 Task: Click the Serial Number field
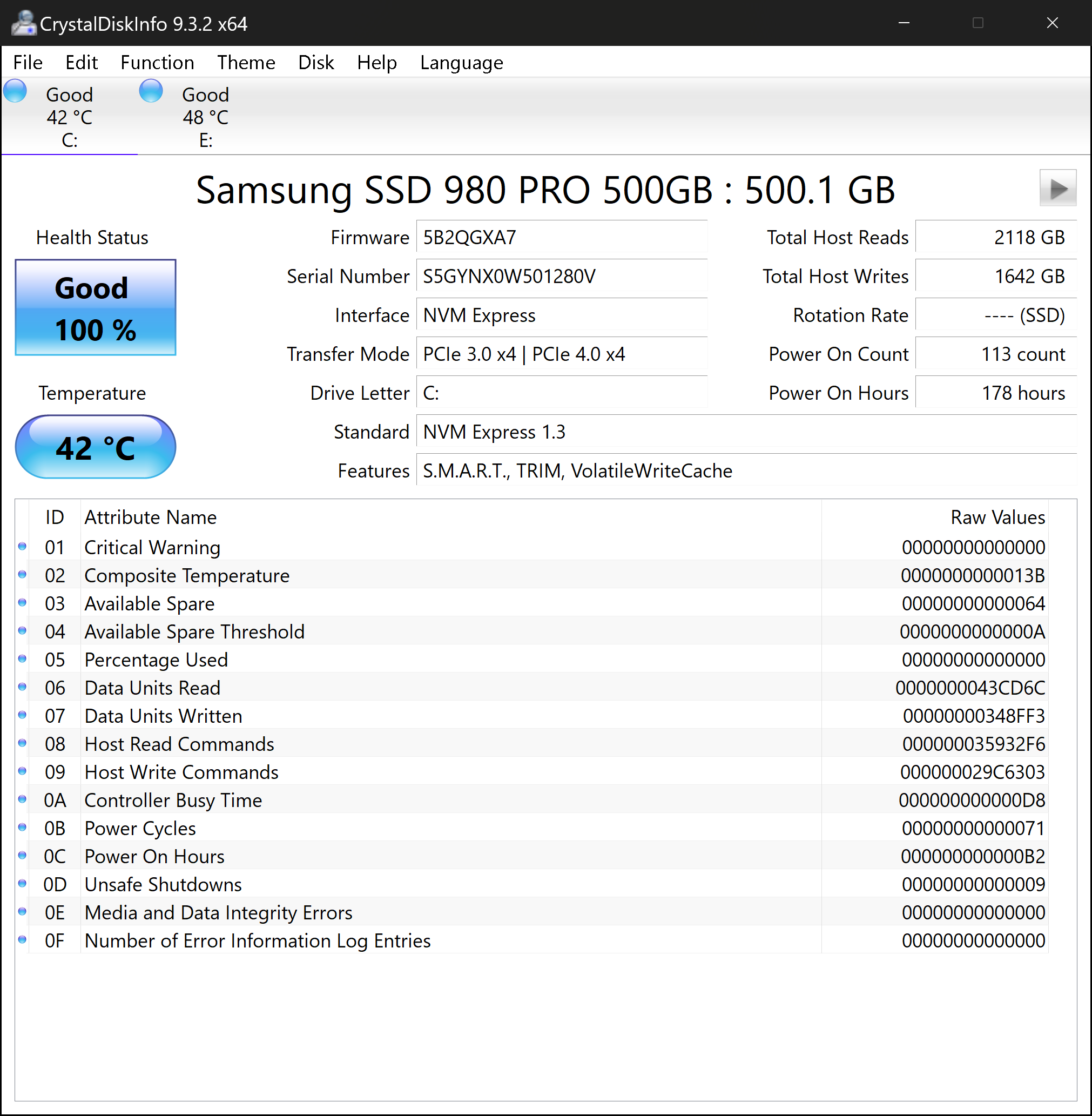point(561,277)
